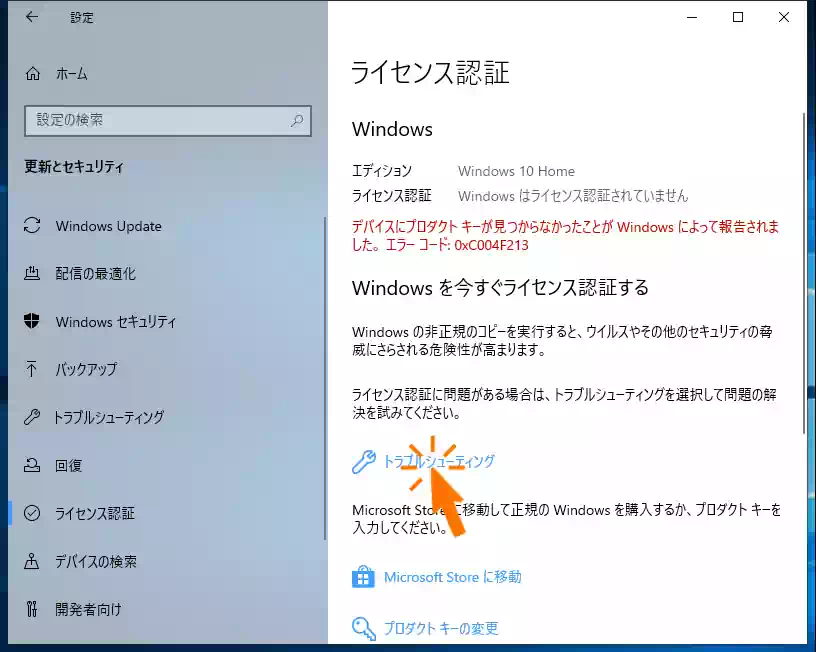816x652 pixels.
Task: Click the プロダクト キーの変更 link
Action: [441, 629]
